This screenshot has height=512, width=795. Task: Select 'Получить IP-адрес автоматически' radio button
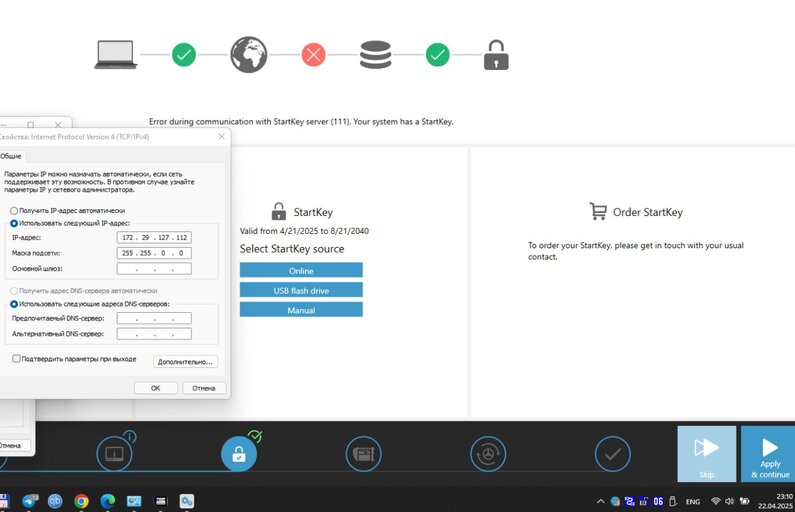[14, 210]
